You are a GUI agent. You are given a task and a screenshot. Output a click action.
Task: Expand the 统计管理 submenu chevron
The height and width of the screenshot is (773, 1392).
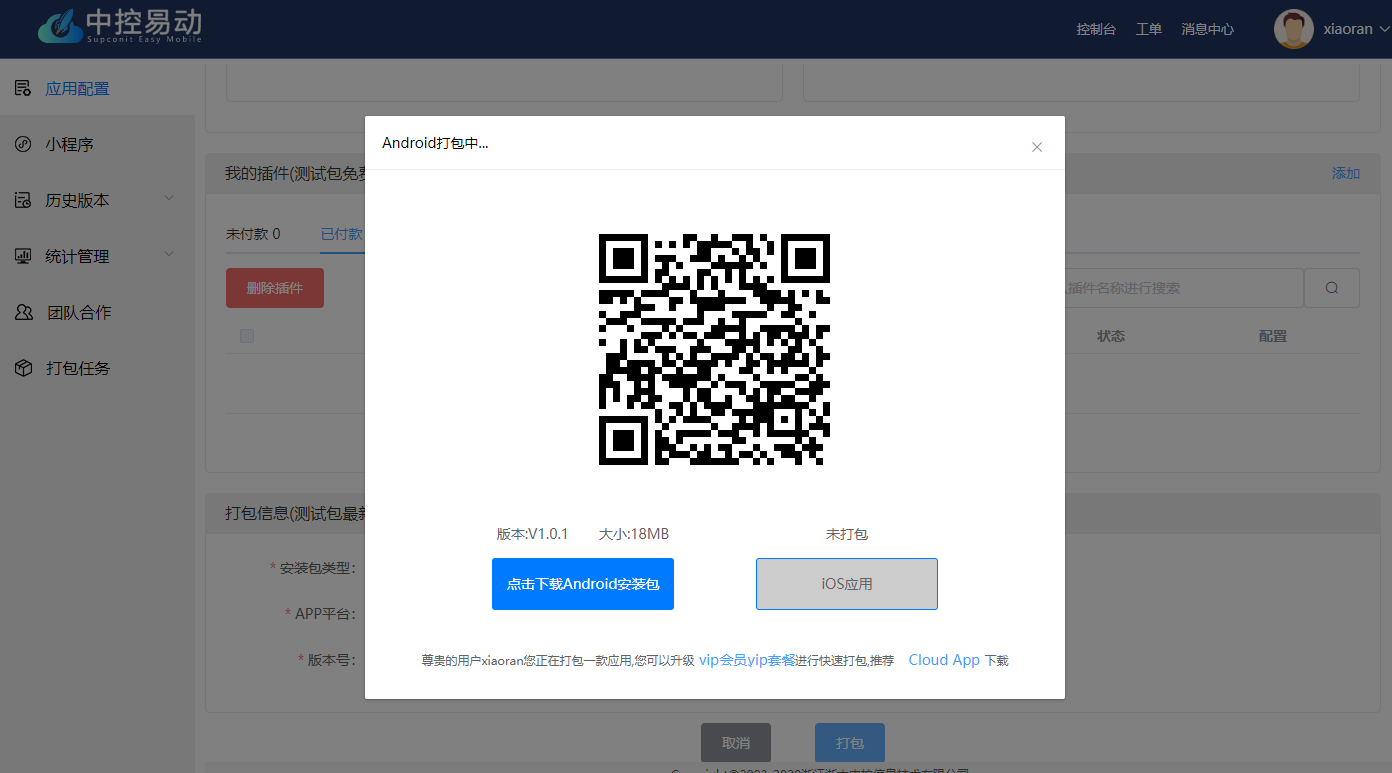tap(169, 255)
